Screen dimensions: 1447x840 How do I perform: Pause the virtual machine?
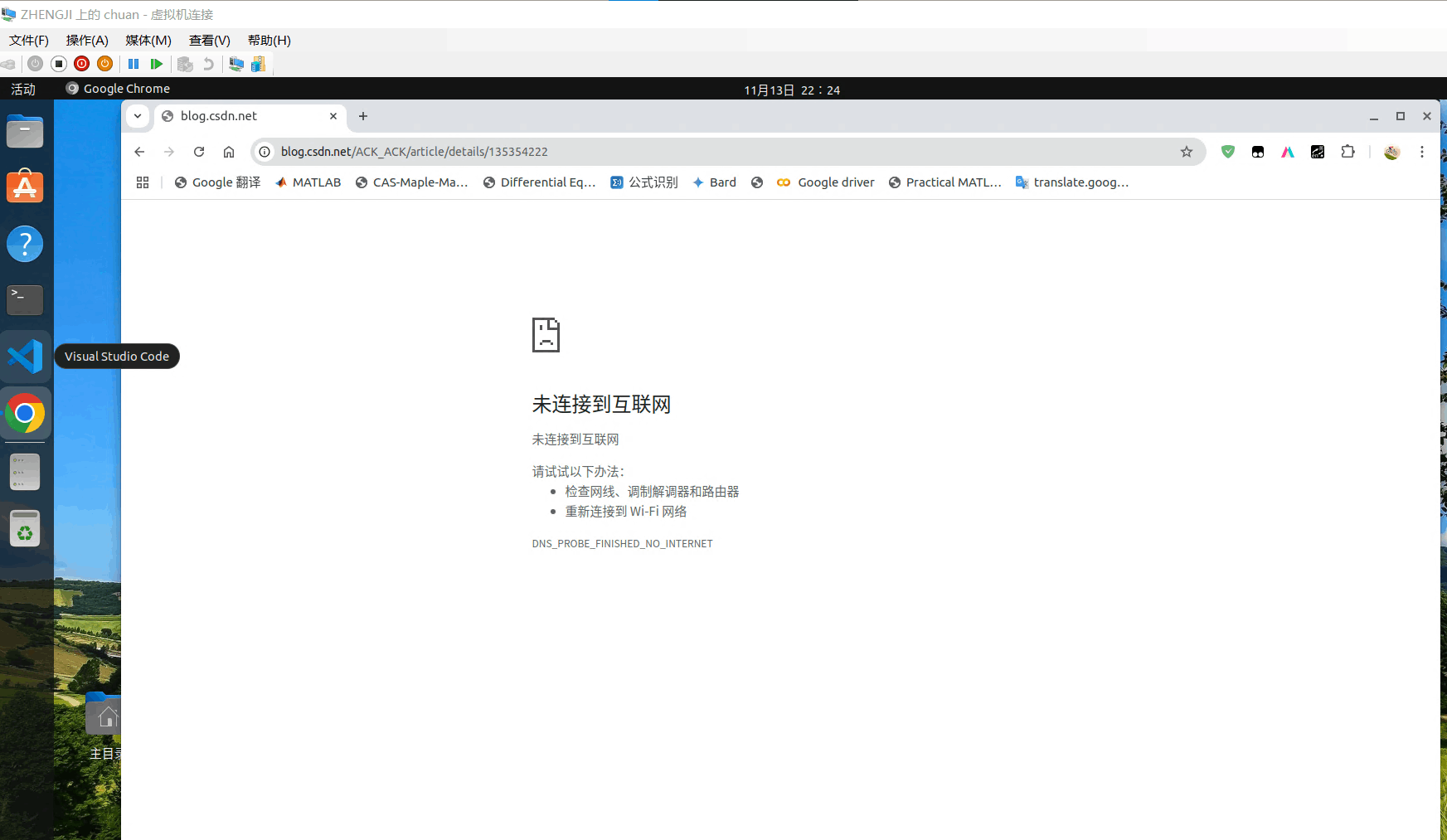pyautogui.click(x=134, y=64)
